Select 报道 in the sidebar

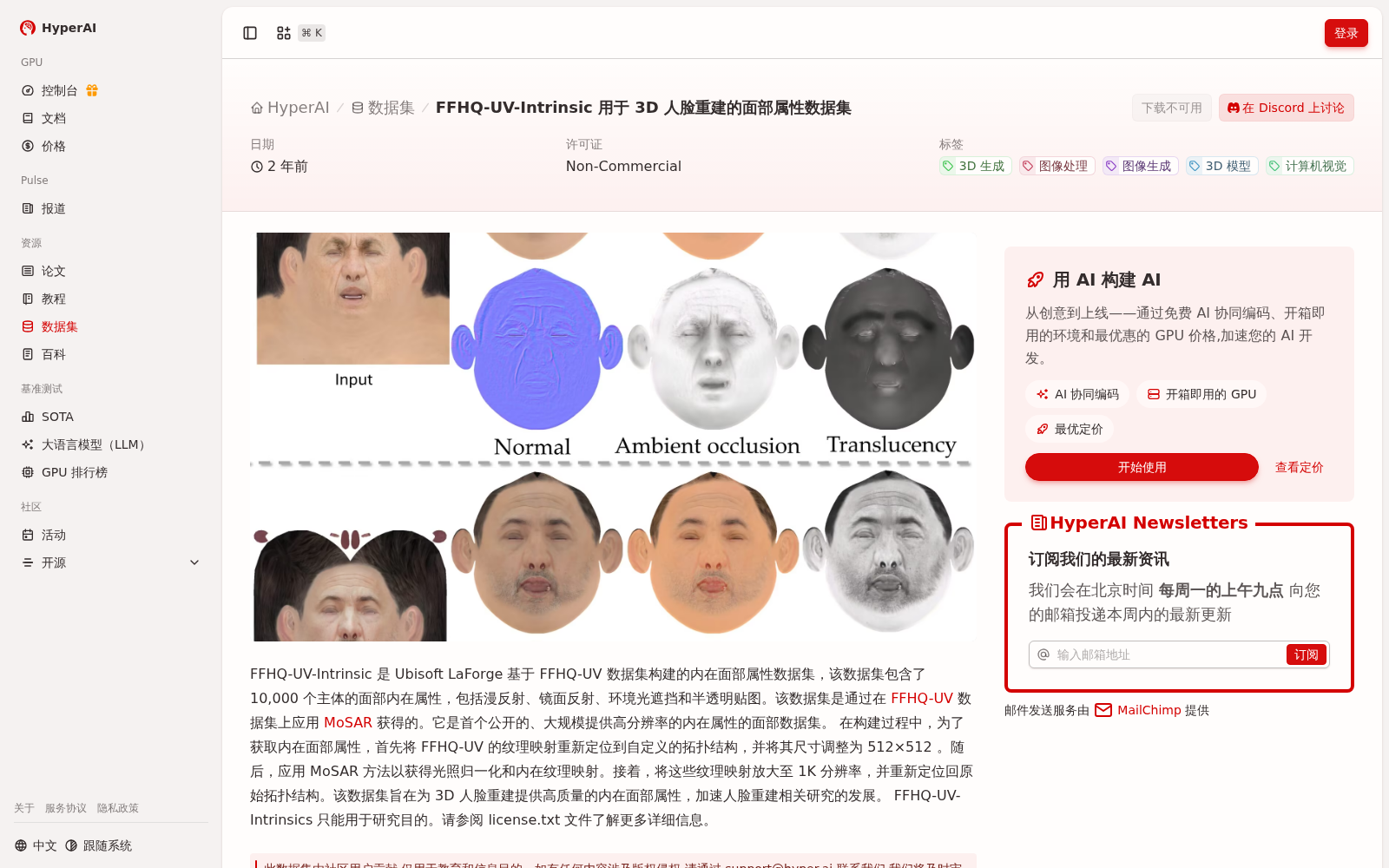pyautogui.click(x=111, y=208)
